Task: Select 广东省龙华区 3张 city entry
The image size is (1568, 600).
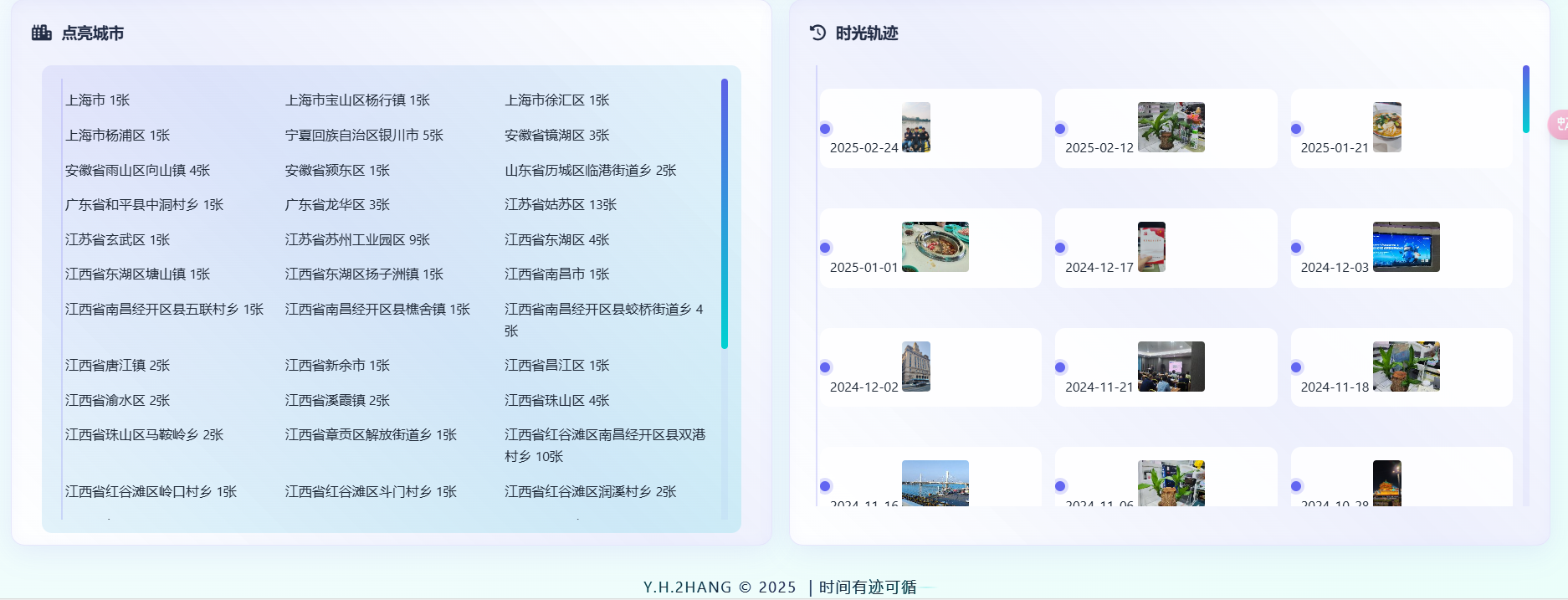Action: pos(337,205)
